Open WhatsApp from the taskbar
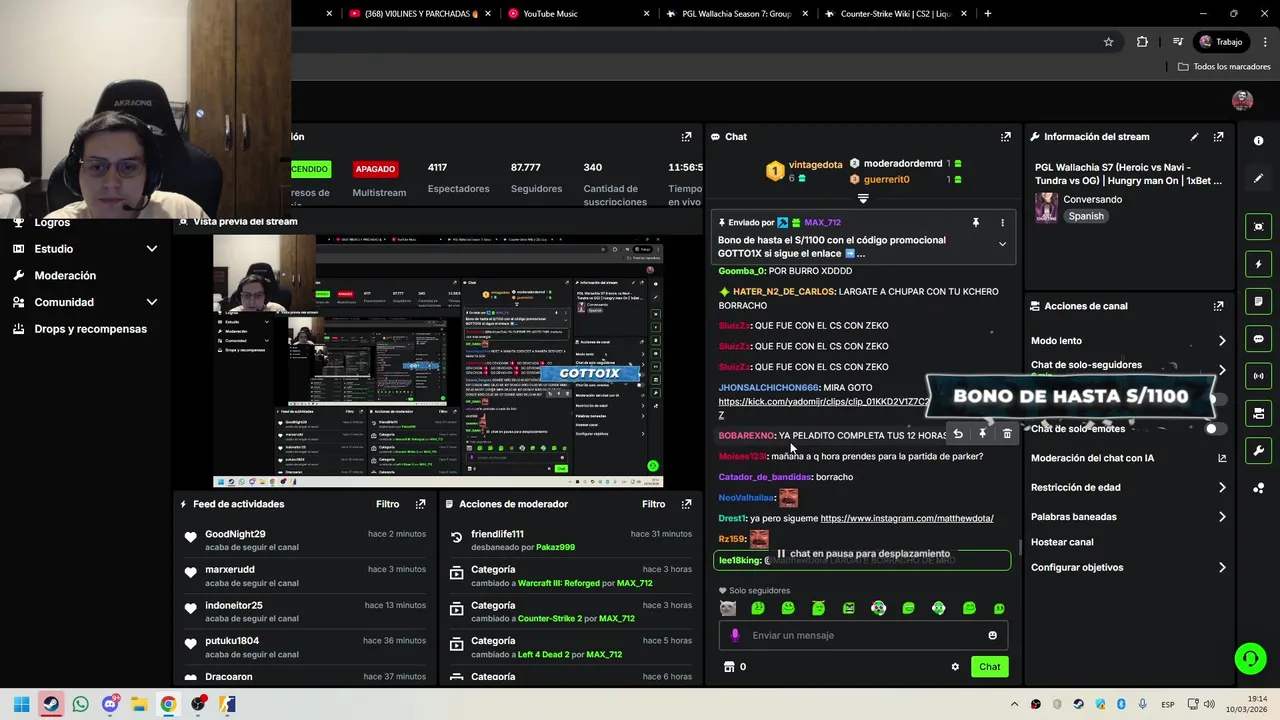 click(x=80, y=704)
